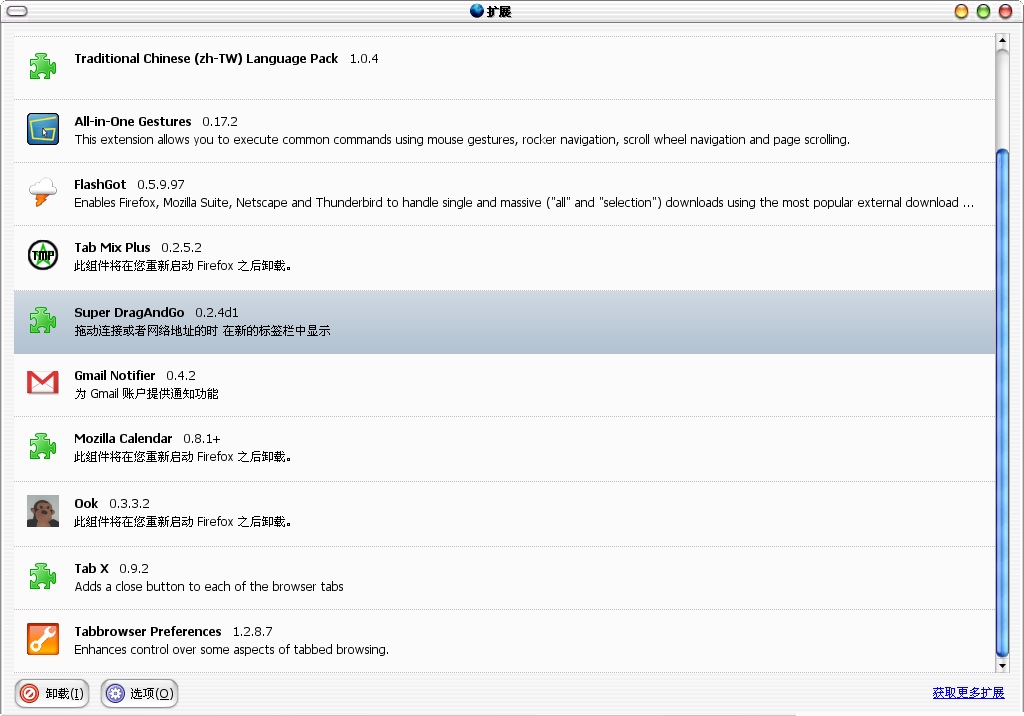Select the FlashGot extension name
Screen dimensions: 1024x716
tap(100, 184)
